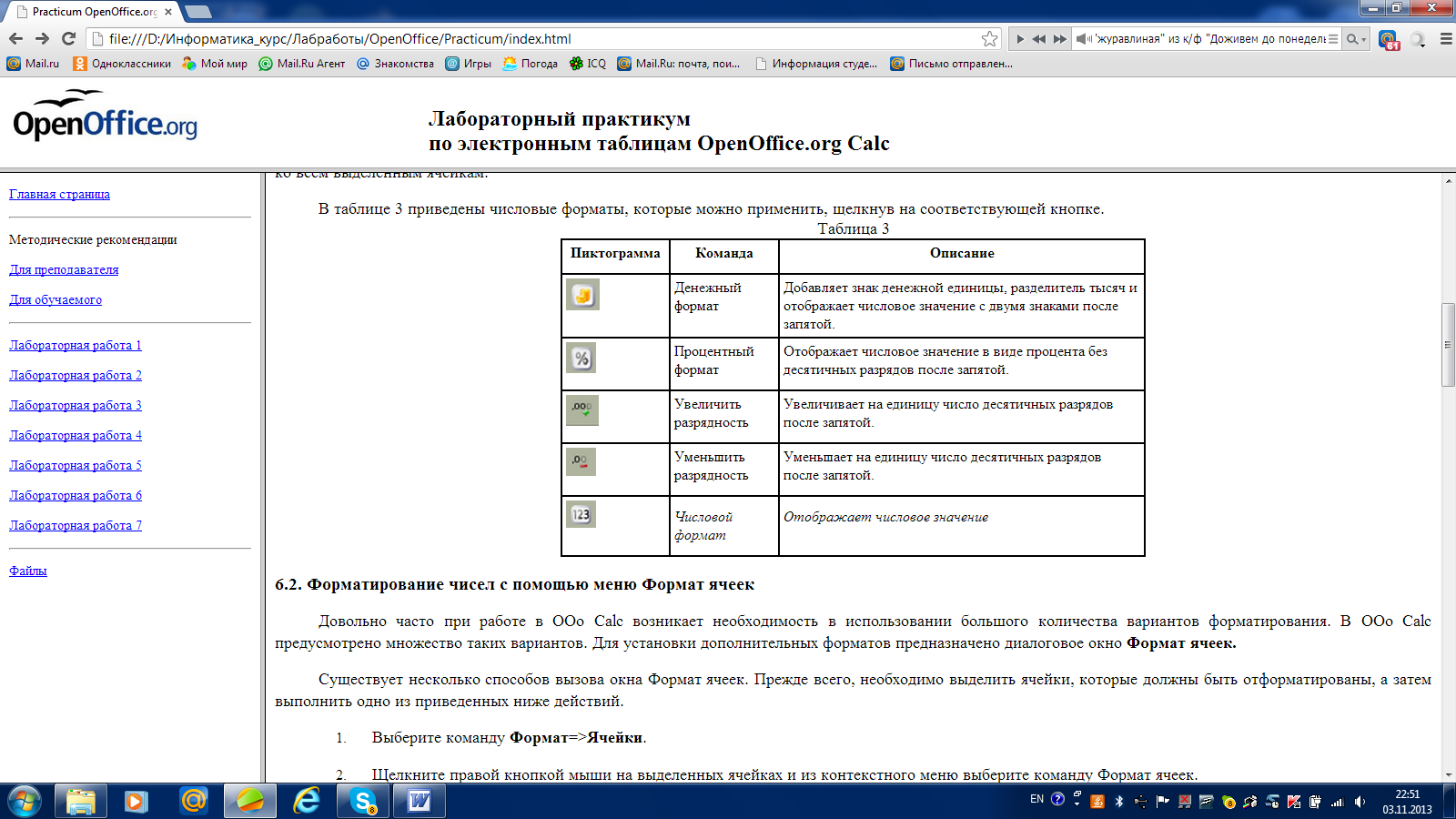The height and width of the screenshot is (819, 1456).
Task: Click the grey round extension icon dropdown
Action: pyautogui.click(x=1419, y=39)
